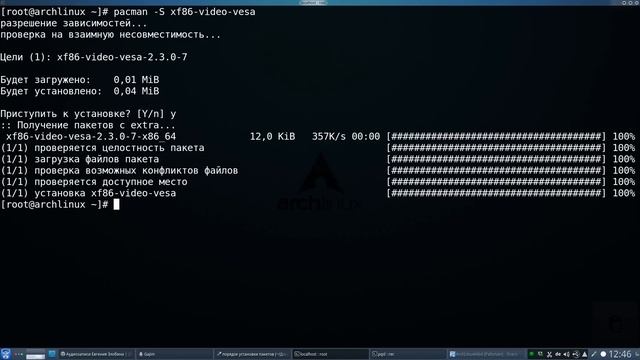
Task: Open the KDE application launcher
Action: pos(5,354)
